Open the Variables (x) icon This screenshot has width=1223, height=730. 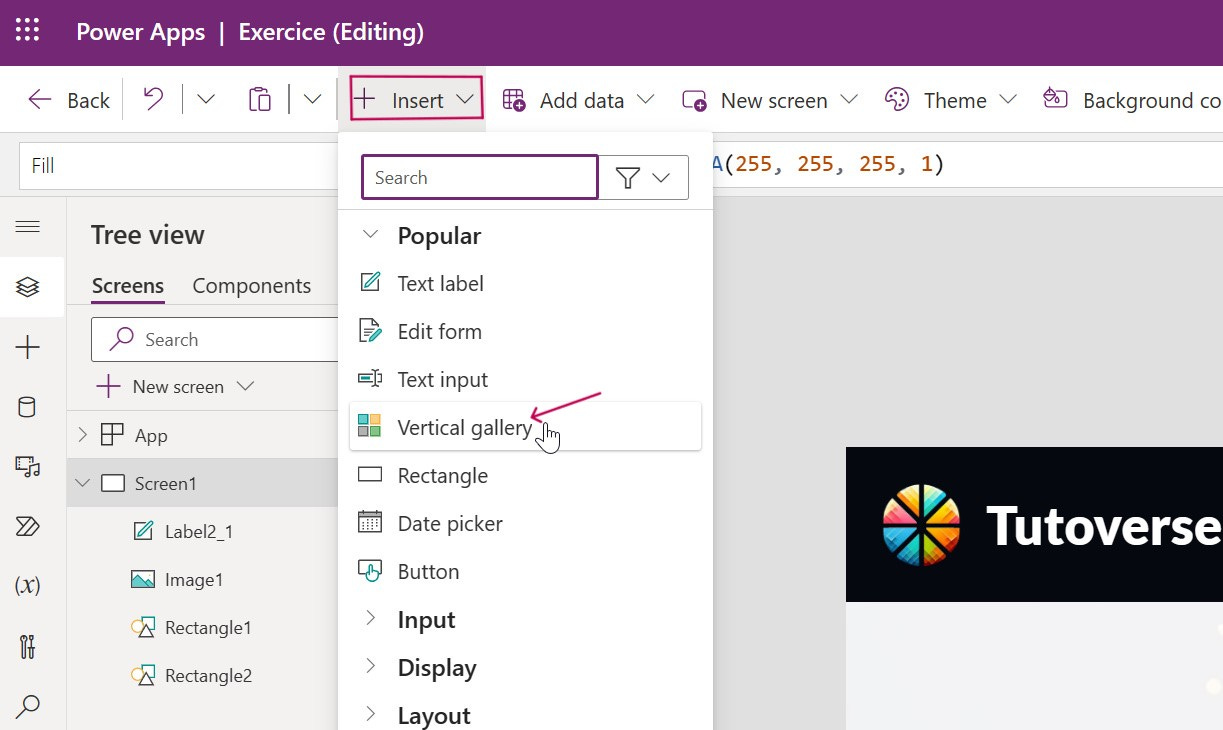point(28,586)
